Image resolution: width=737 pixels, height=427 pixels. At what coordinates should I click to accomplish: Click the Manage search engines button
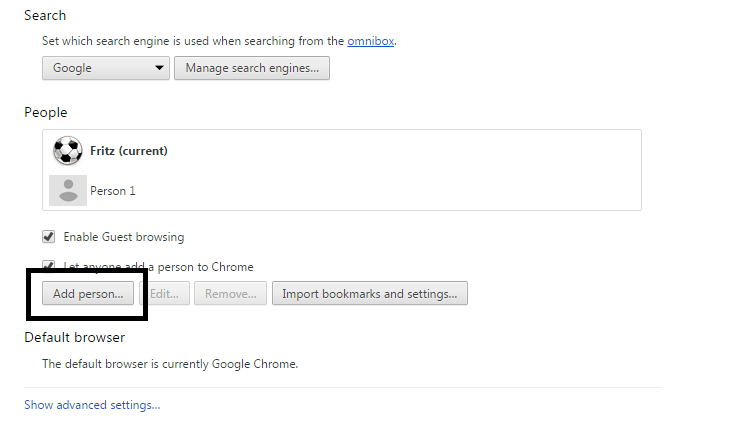point(252,68)
